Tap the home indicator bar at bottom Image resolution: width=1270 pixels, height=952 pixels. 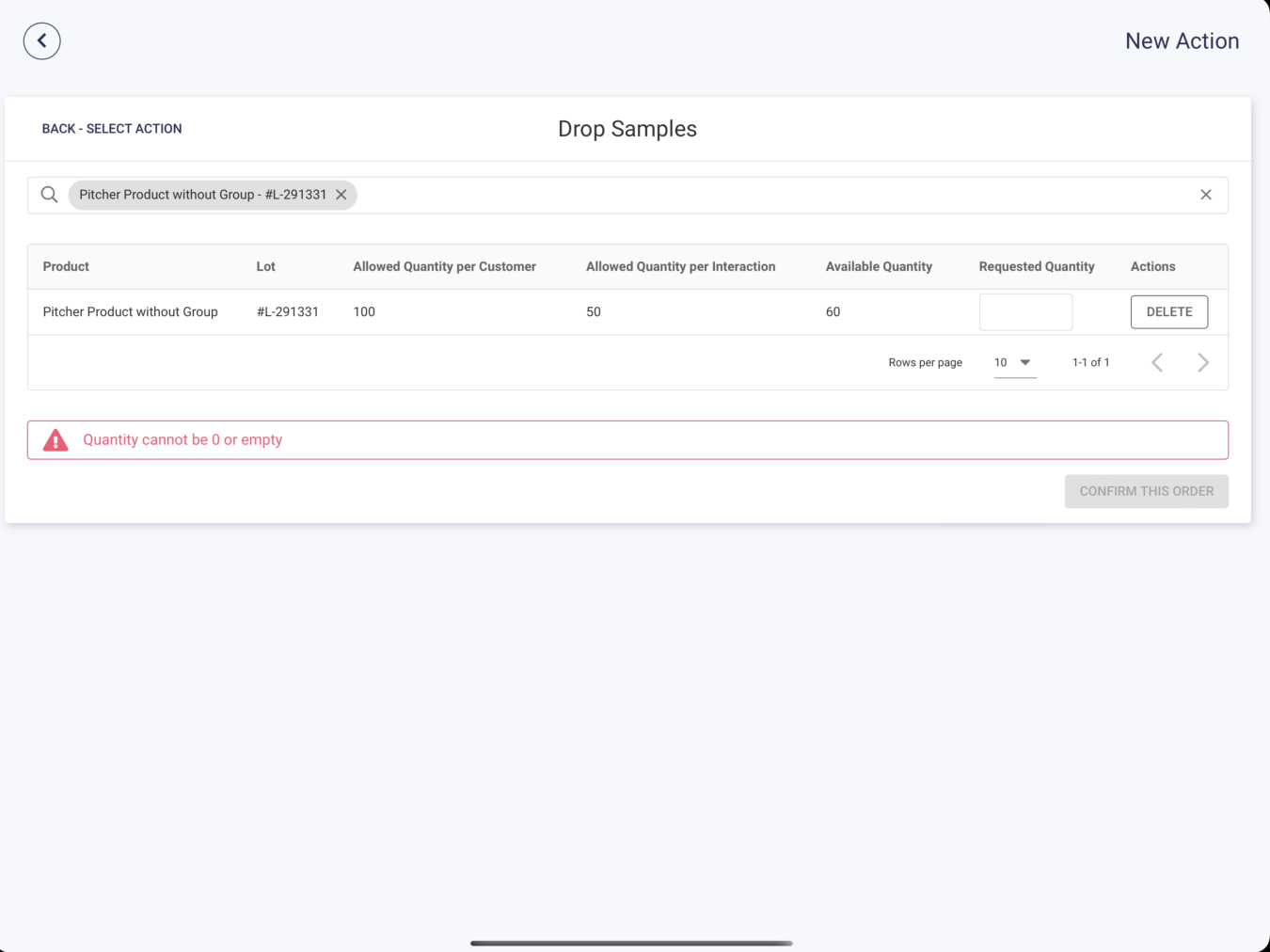tap(631, 943)
